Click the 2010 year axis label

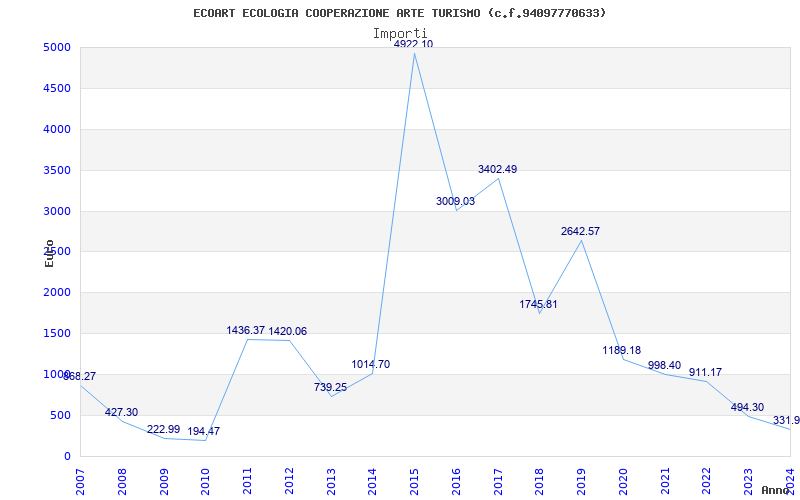click(206, 482)
